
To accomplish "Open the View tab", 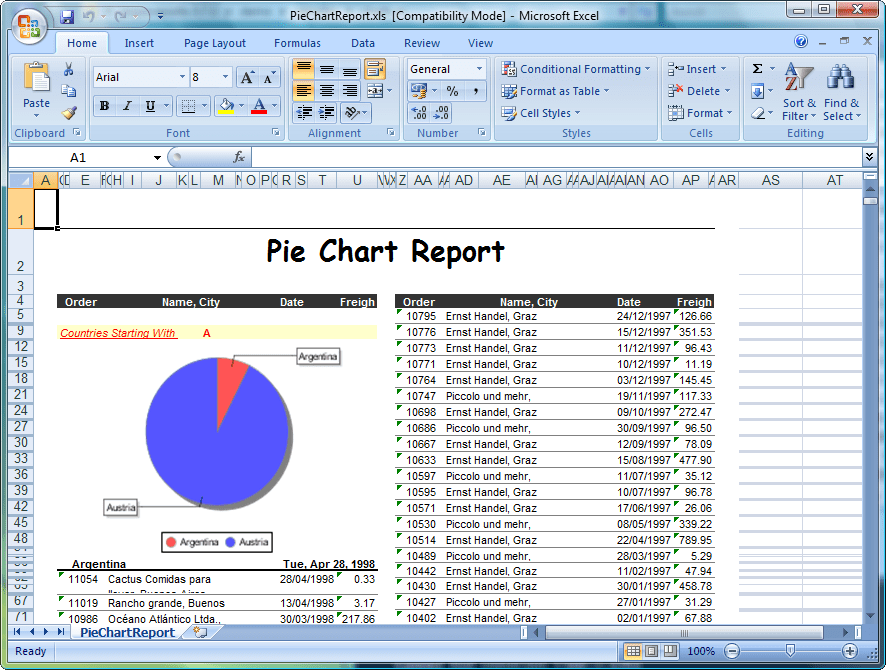I will pos(480,43).
